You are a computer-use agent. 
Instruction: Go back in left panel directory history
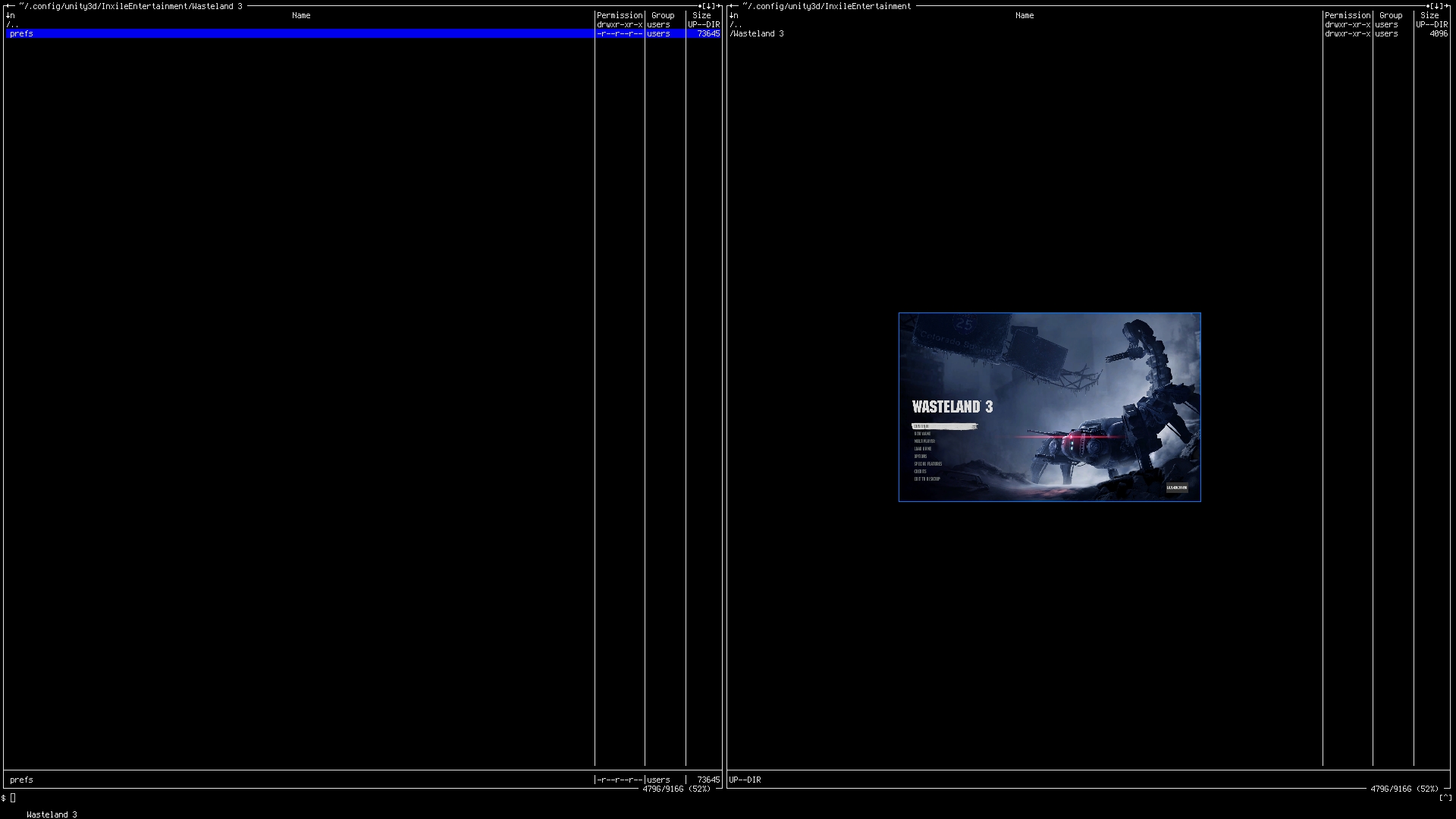pos(8,6)
